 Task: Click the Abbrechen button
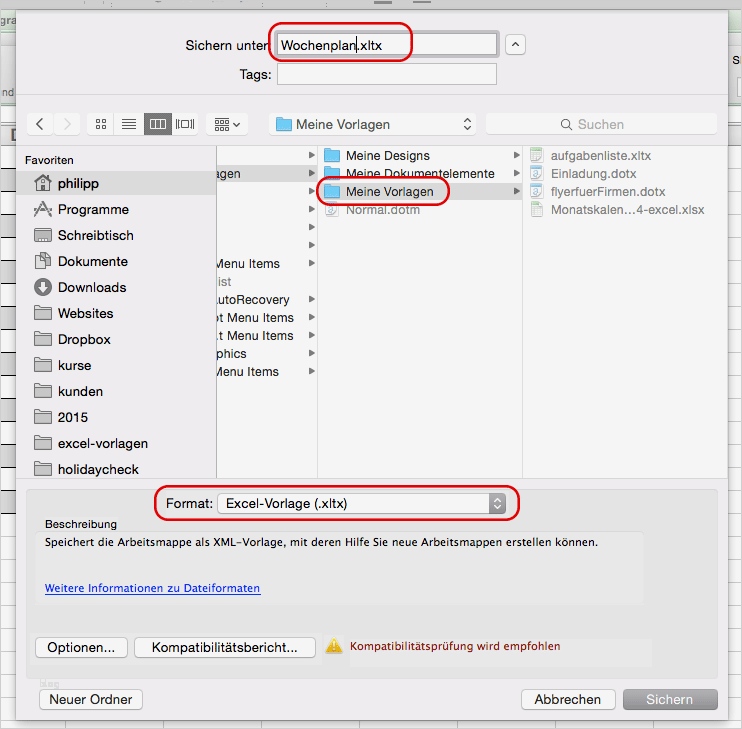pyautogui.click(x=568, y=699)
